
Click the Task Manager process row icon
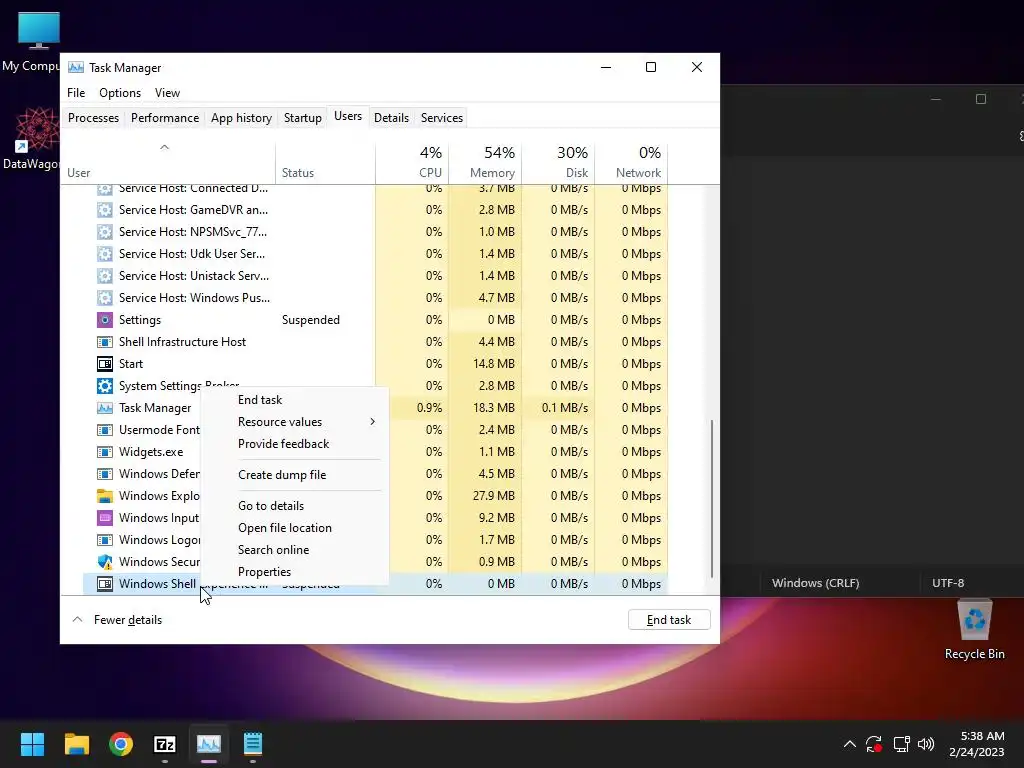click(104, 408)
